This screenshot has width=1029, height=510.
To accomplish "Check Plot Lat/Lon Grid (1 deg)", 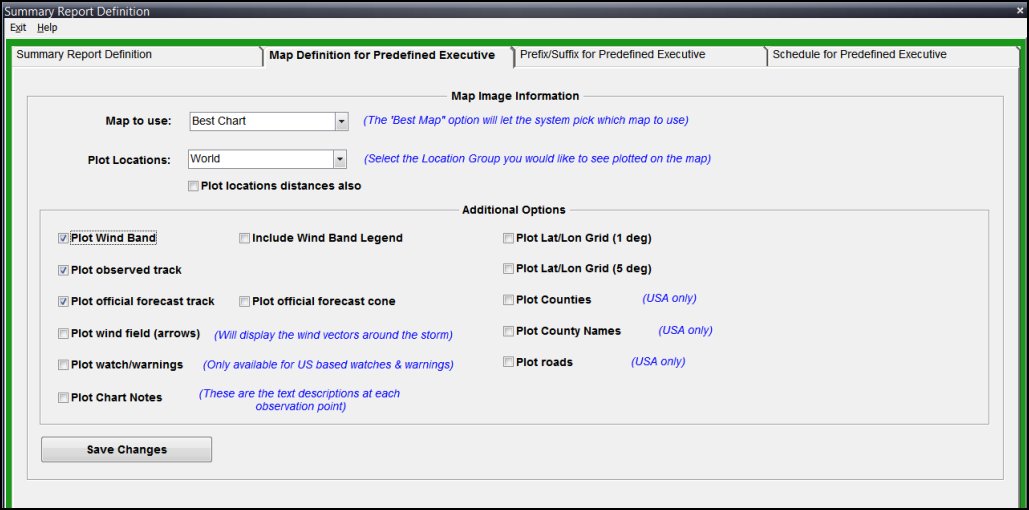I will 509,239.
